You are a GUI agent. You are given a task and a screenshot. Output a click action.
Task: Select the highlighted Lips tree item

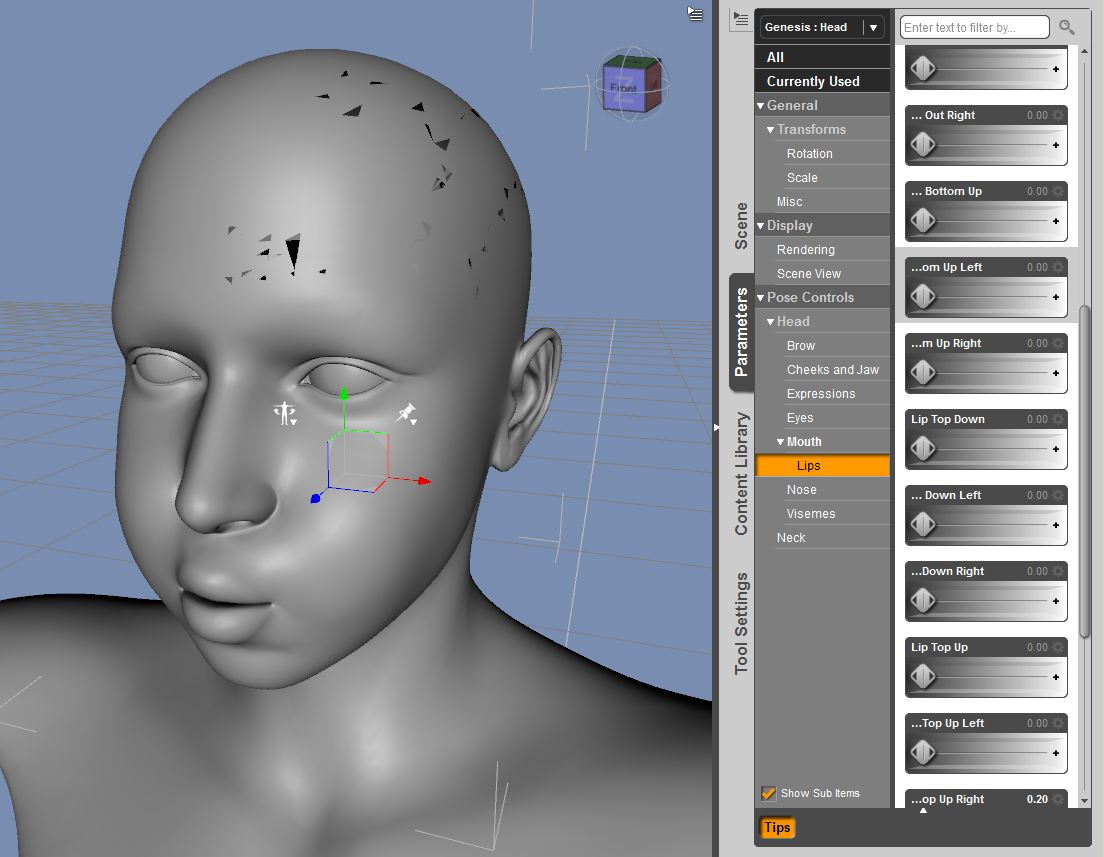click(822, 465)
